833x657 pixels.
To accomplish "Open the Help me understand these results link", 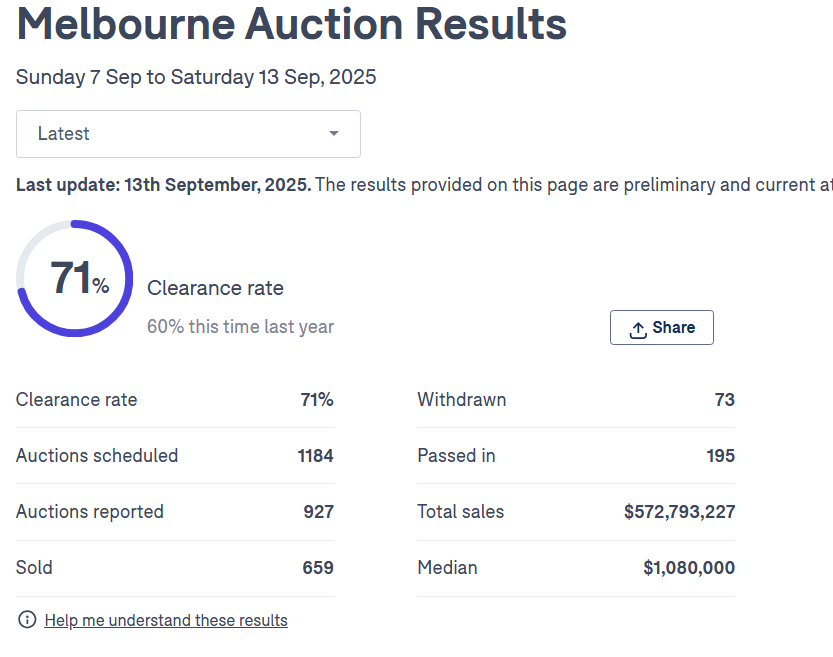I will point(166,620).
